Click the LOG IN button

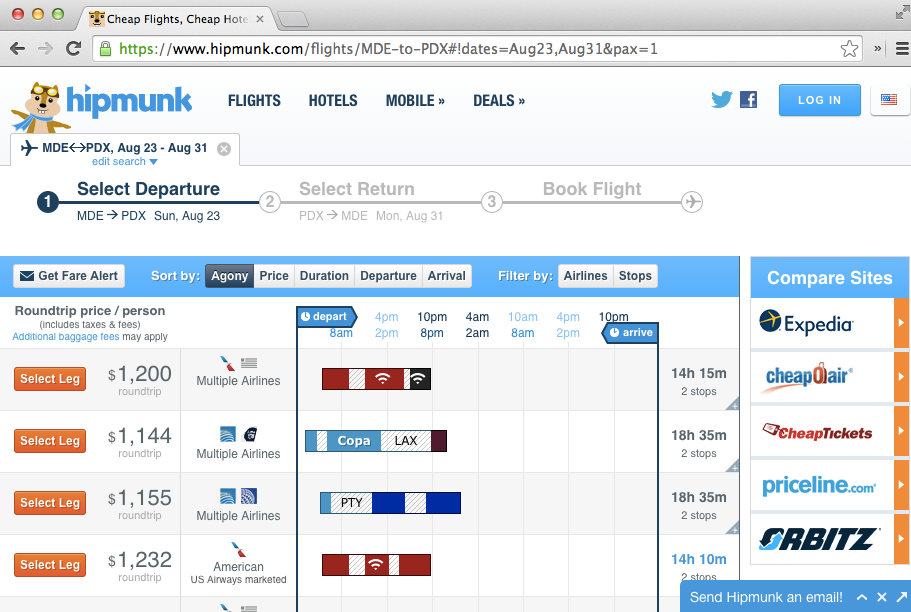tap(819, 100)
